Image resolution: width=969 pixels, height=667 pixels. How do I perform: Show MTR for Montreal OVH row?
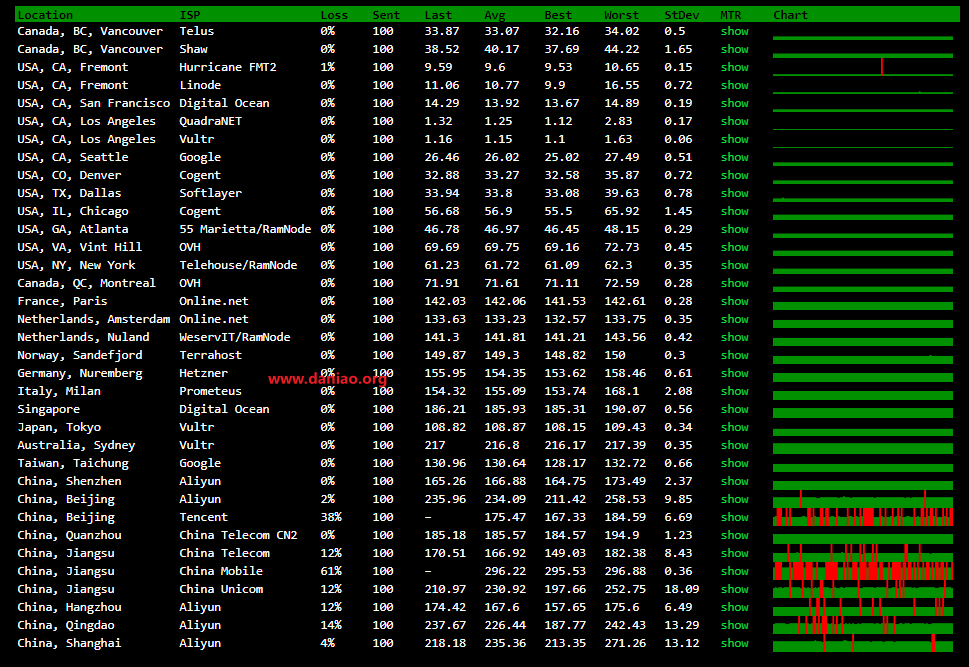(x=734, y=283)
